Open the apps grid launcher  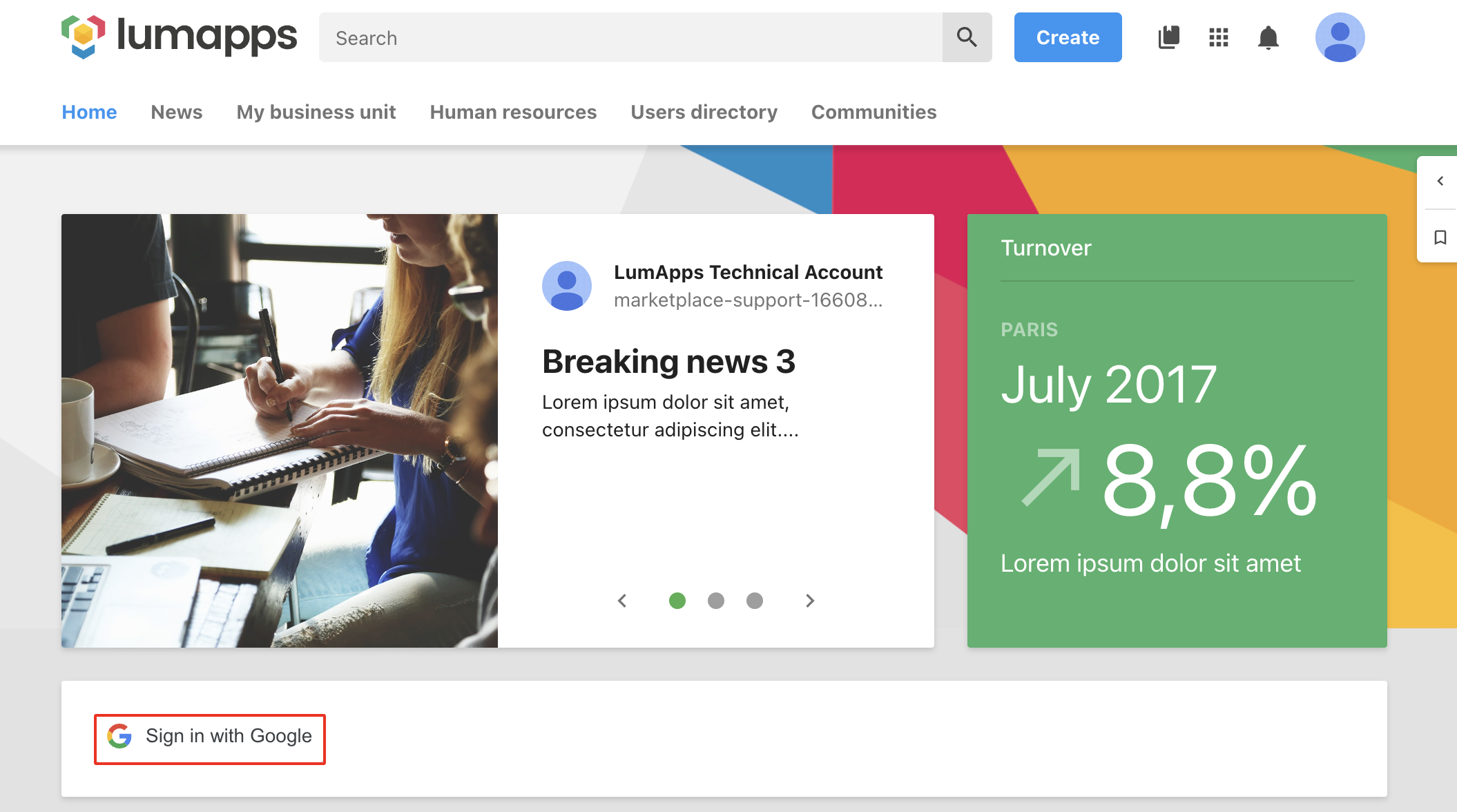coord(1219,37)
